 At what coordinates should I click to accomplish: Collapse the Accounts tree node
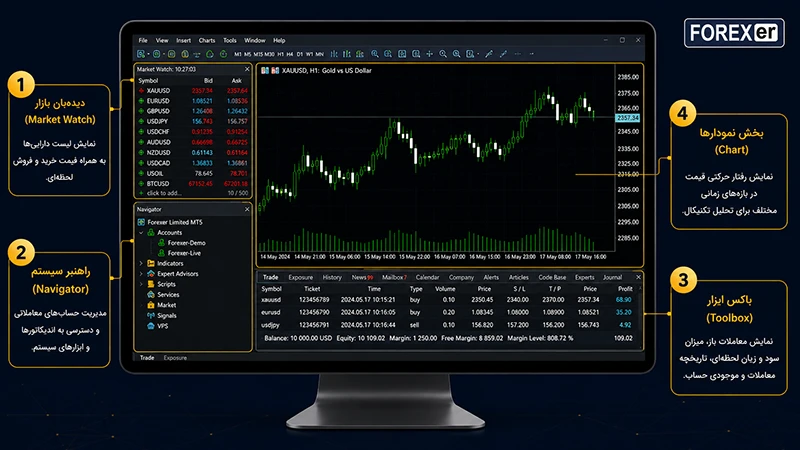point(141,232)
